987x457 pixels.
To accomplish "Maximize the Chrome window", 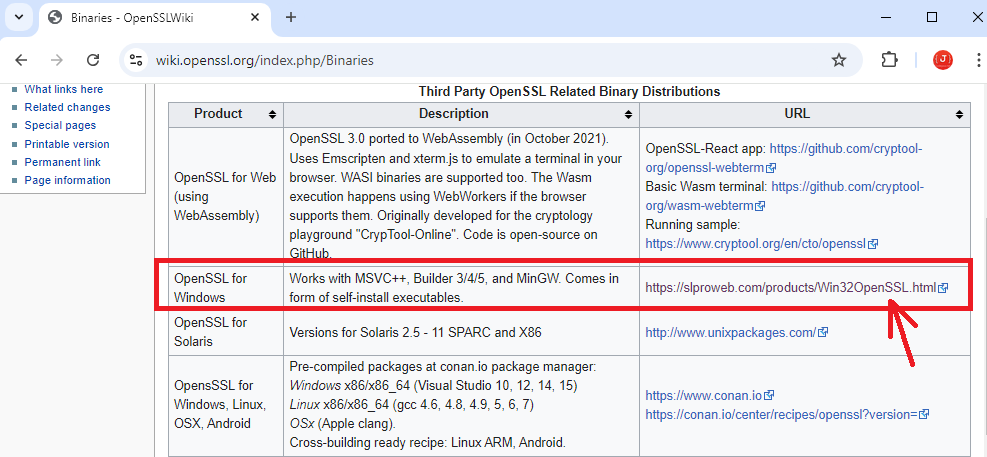I will coord(932,17).
